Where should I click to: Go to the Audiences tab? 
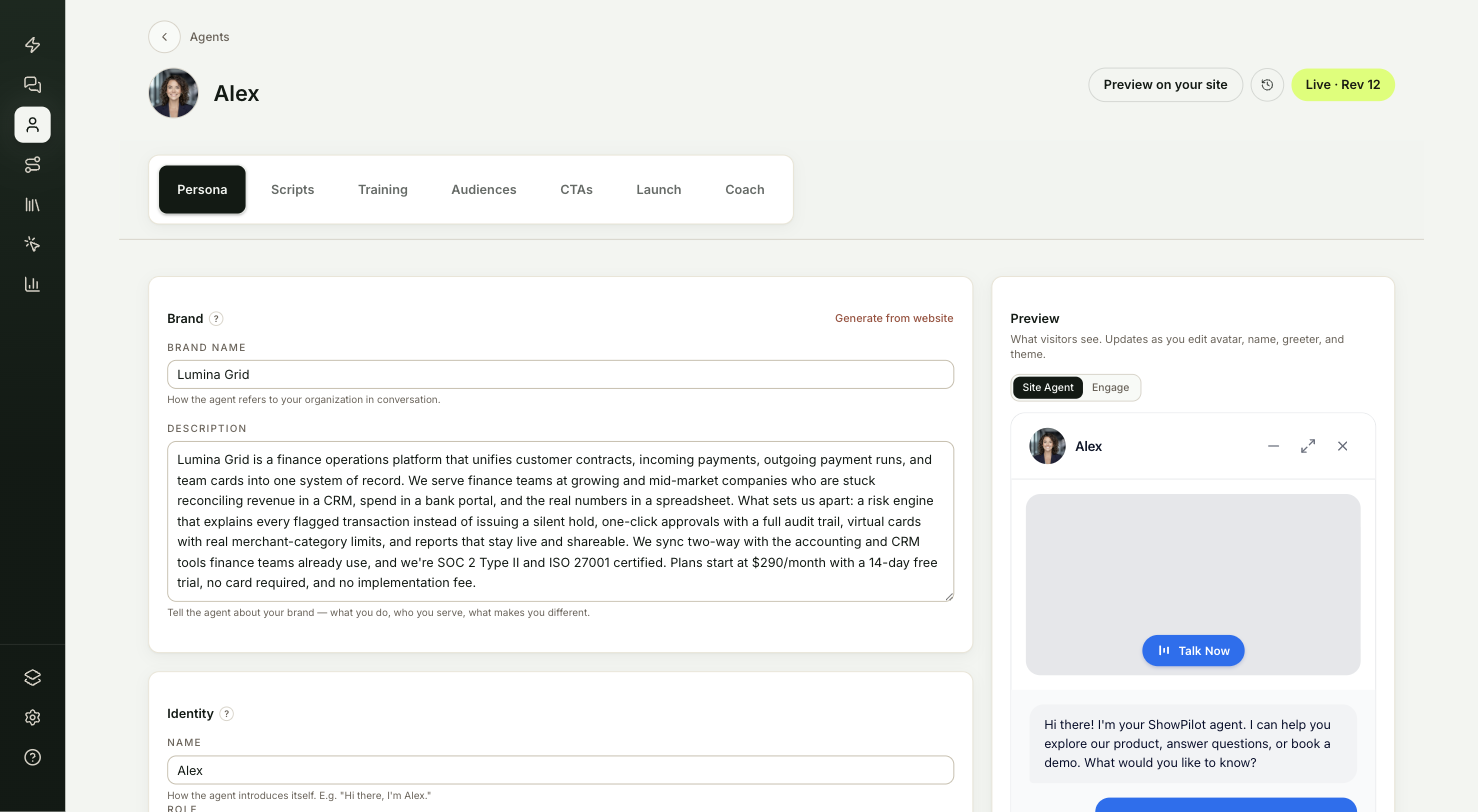pyautogui.click(x=484, y=190)
